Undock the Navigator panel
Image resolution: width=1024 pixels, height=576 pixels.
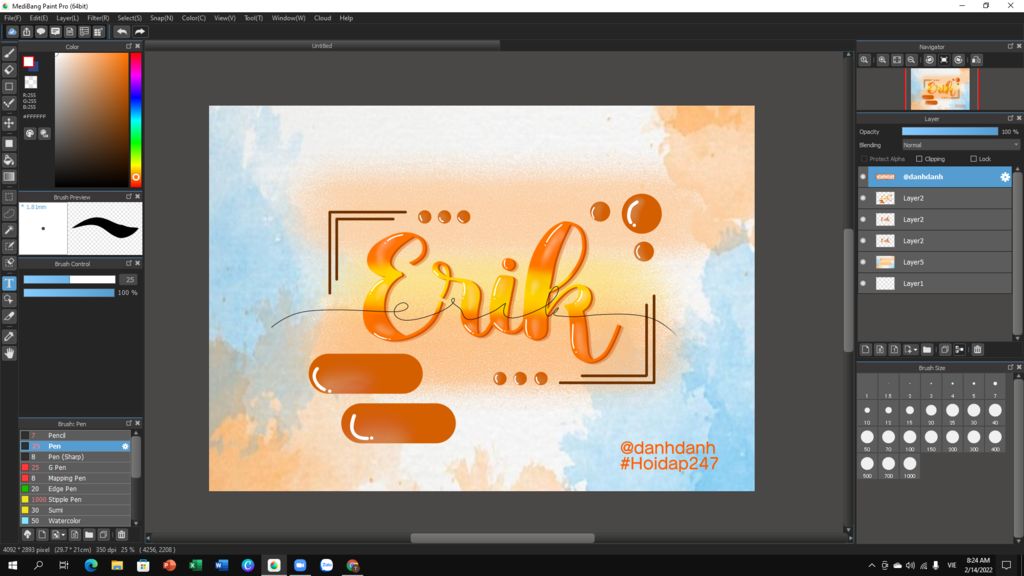pos(1010,46)
